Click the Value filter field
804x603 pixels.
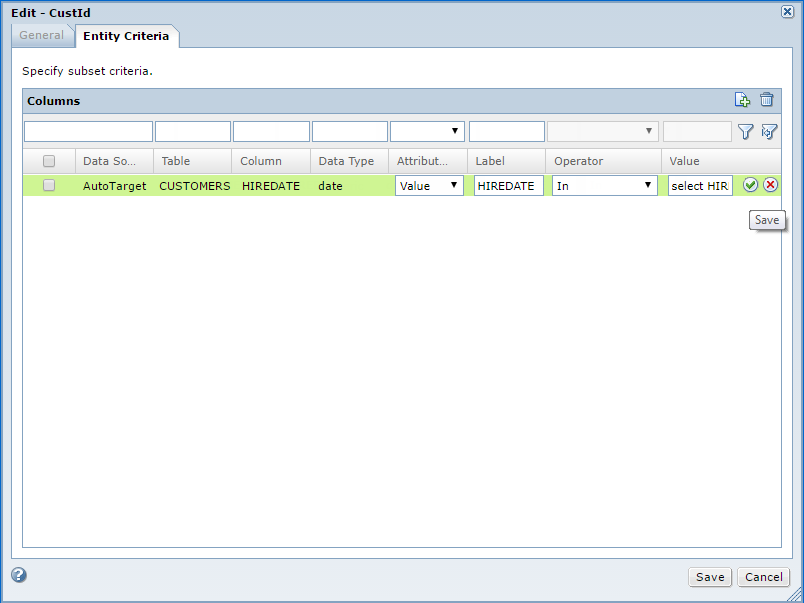697,131
